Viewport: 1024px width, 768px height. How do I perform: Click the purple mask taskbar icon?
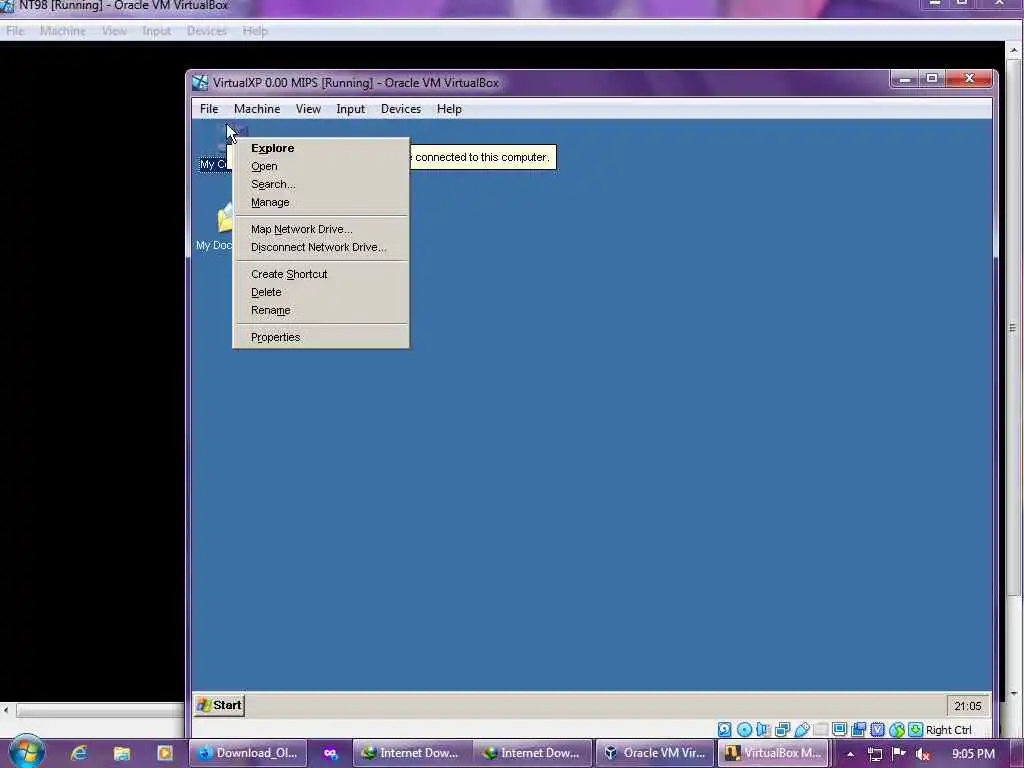(x=330, y=753)
